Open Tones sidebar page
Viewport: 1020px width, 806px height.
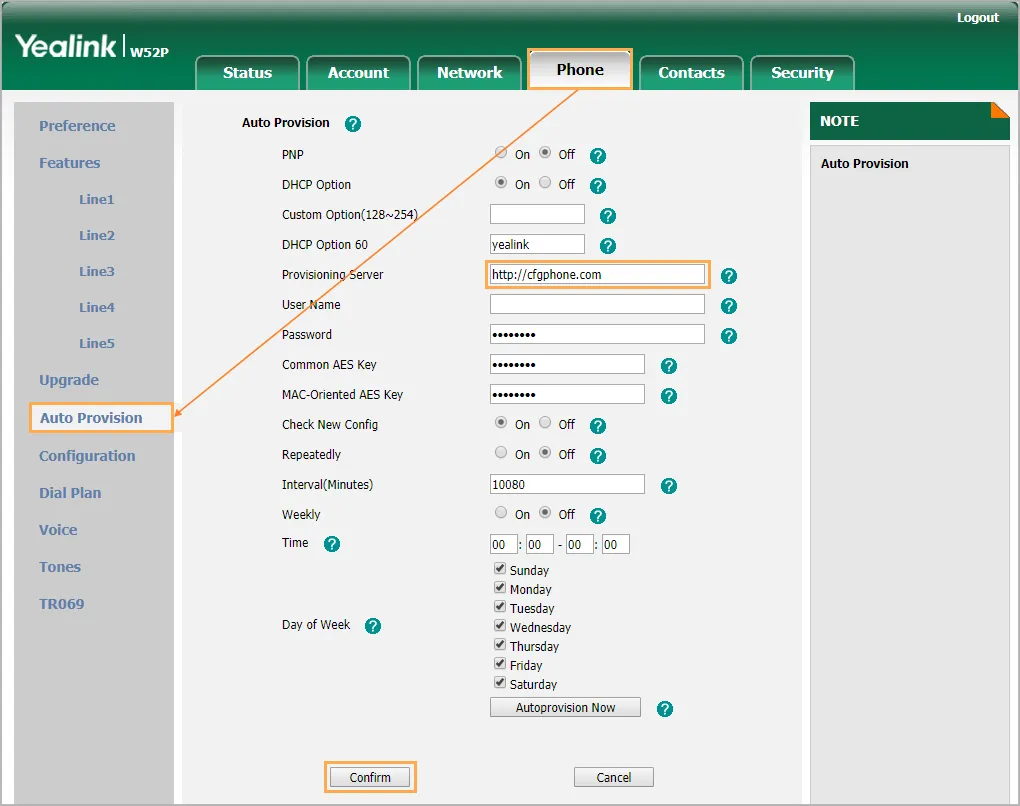click(x=60, y=567)
